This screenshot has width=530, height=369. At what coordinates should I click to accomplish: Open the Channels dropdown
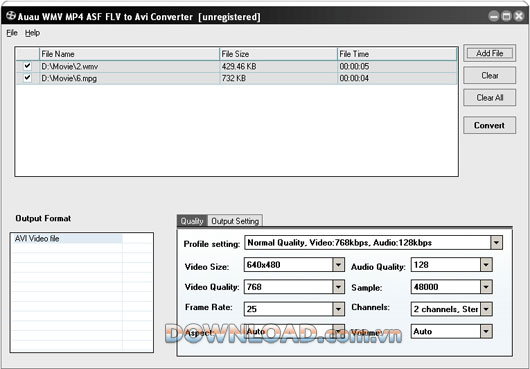click(x=486, y=309)
